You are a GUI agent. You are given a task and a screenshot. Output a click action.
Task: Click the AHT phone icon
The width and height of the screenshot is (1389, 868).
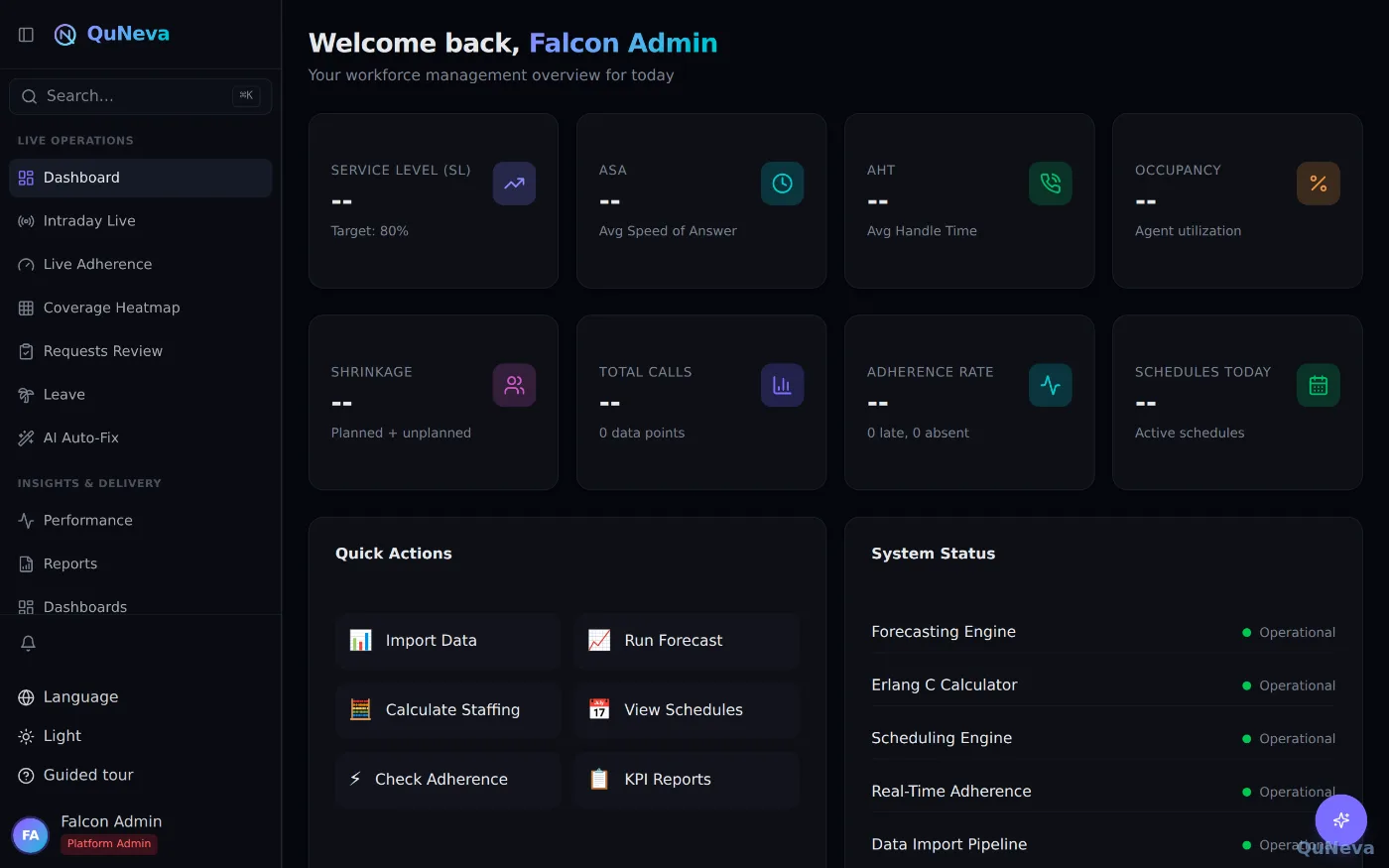coord(1050,184)
